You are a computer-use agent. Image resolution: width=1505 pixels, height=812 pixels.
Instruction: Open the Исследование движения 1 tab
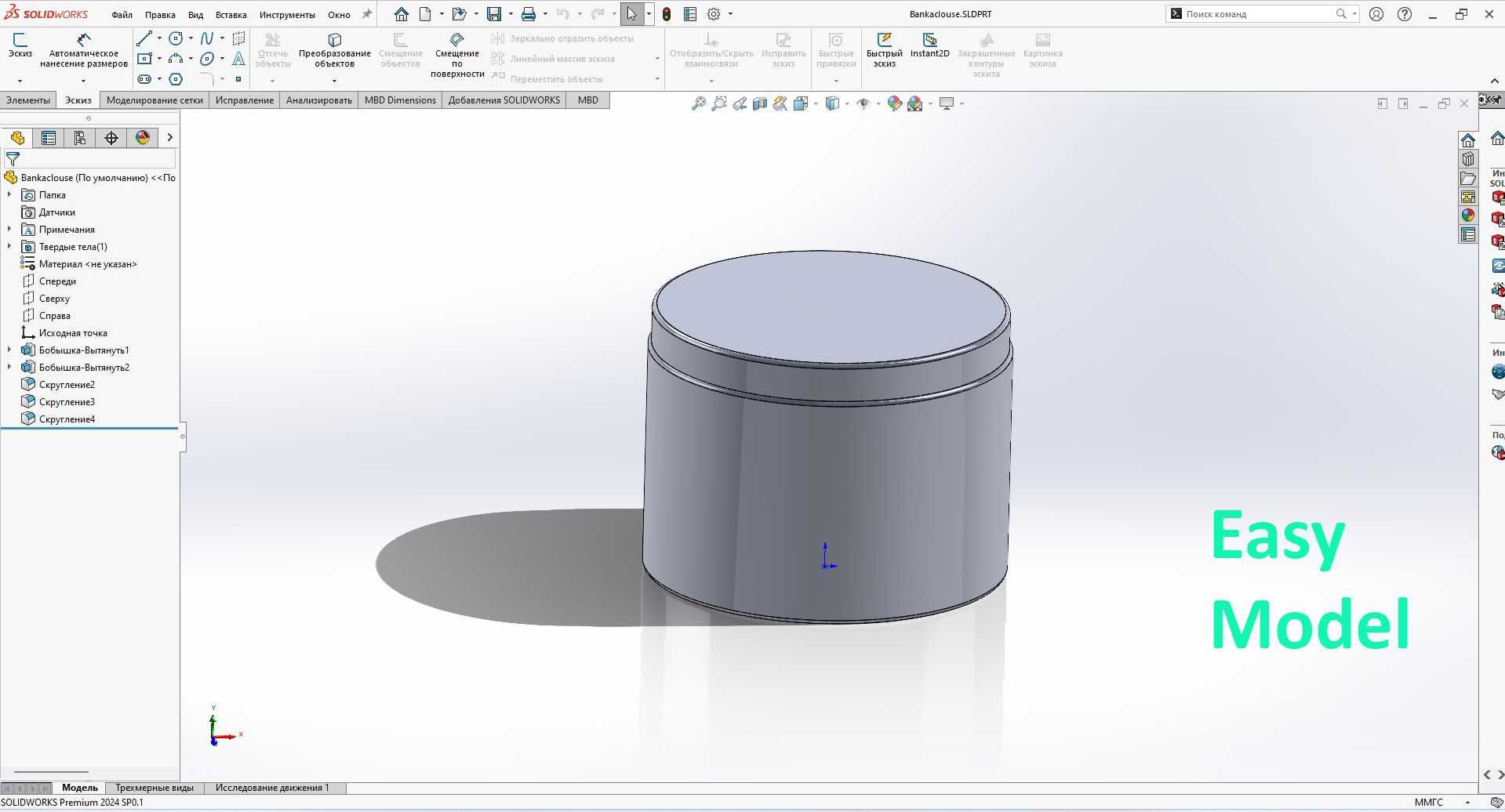tap(272, 788)
